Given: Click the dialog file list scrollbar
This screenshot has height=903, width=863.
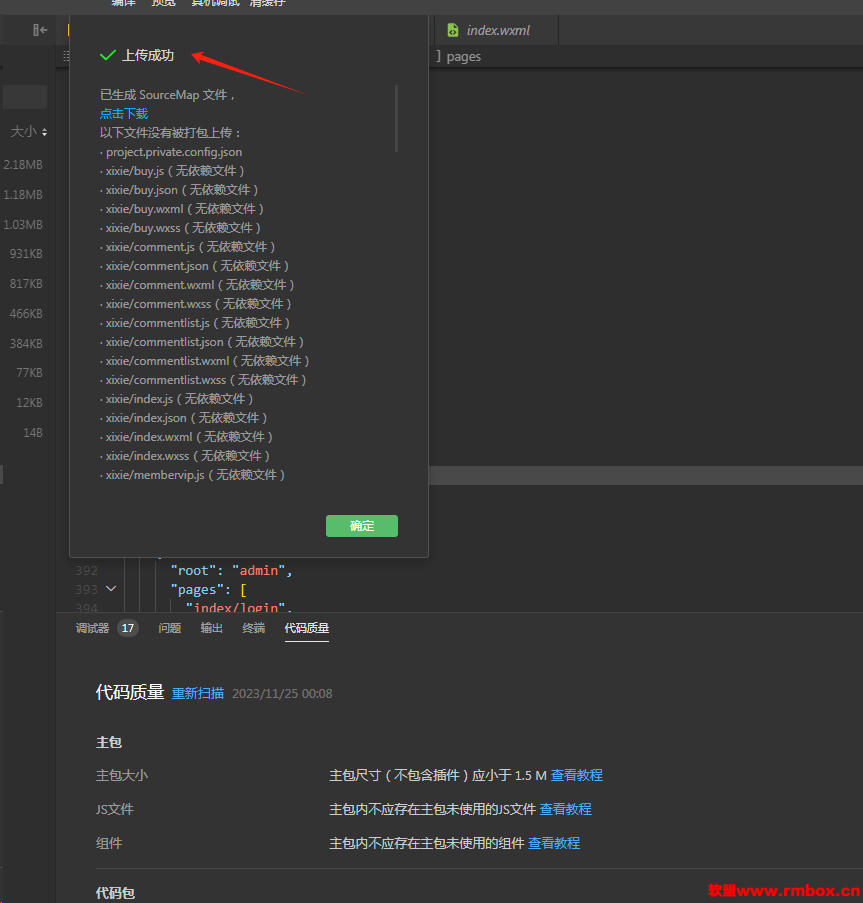Looking at the screenshot, I should 396,118.
